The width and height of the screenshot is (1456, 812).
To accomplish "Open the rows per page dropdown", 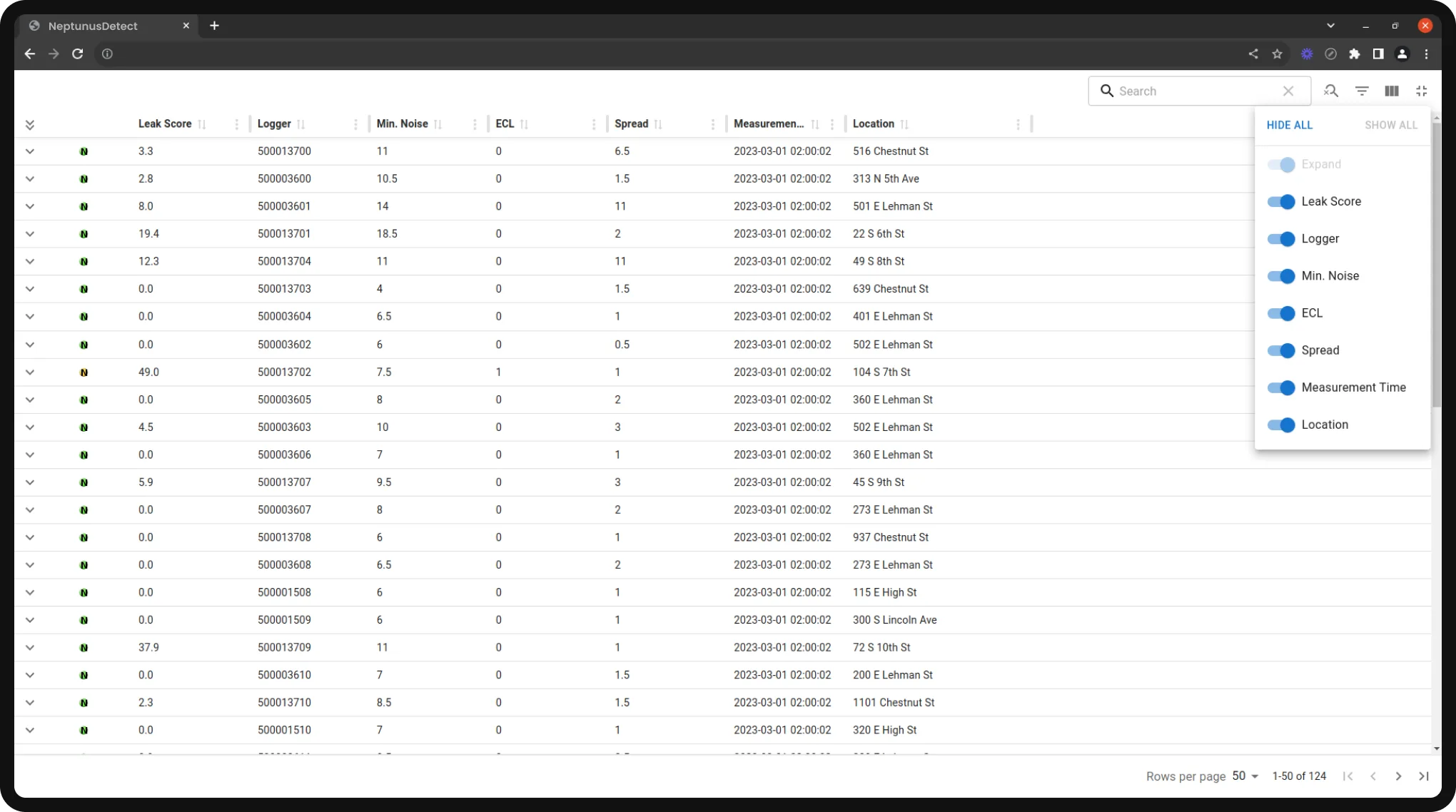I will tap(1245, 776).
